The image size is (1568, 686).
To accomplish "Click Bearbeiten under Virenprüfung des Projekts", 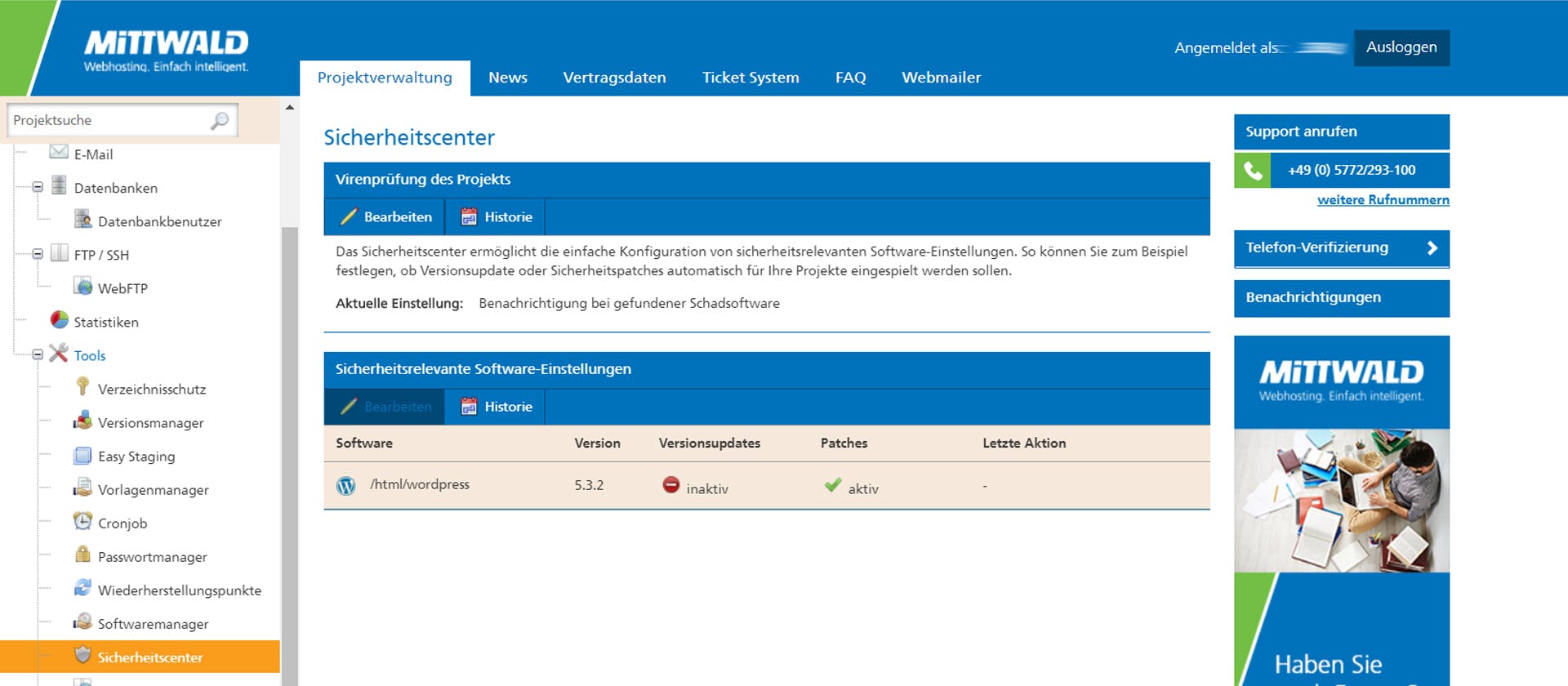I will click(385, 217).
